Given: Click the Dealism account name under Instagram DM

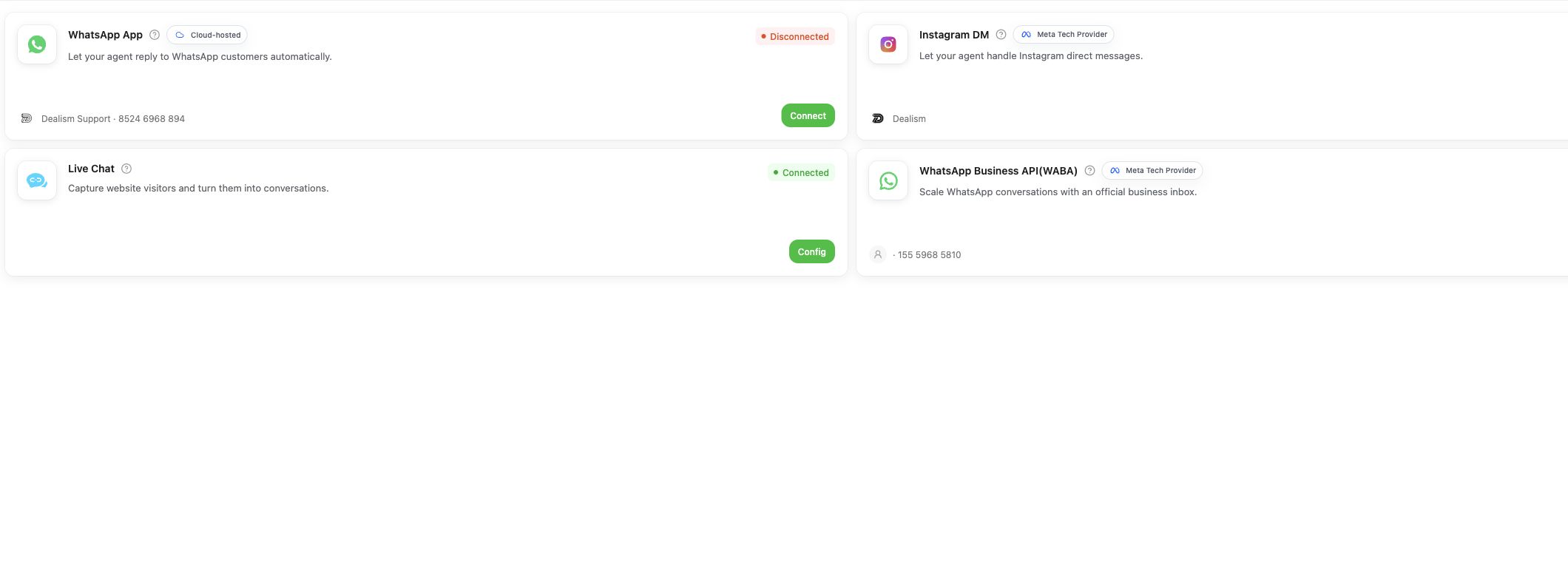Looking at the screenshot, I should pos(909,118).
